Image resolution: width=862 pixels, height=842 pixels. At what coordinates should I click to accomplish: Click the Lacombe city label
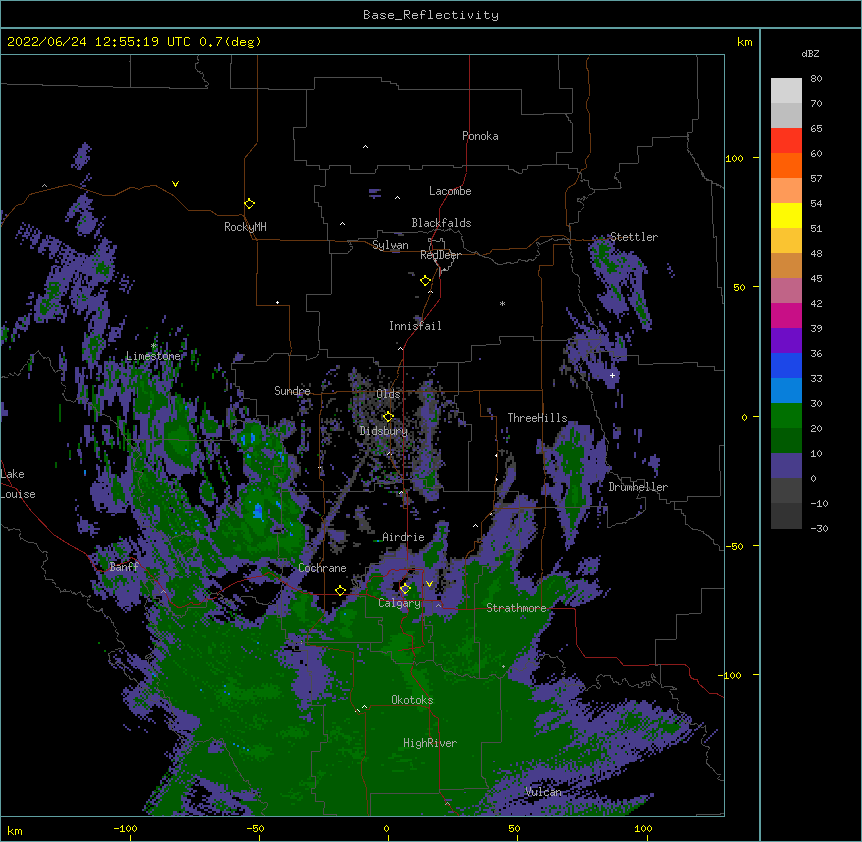tap(450, 191)
